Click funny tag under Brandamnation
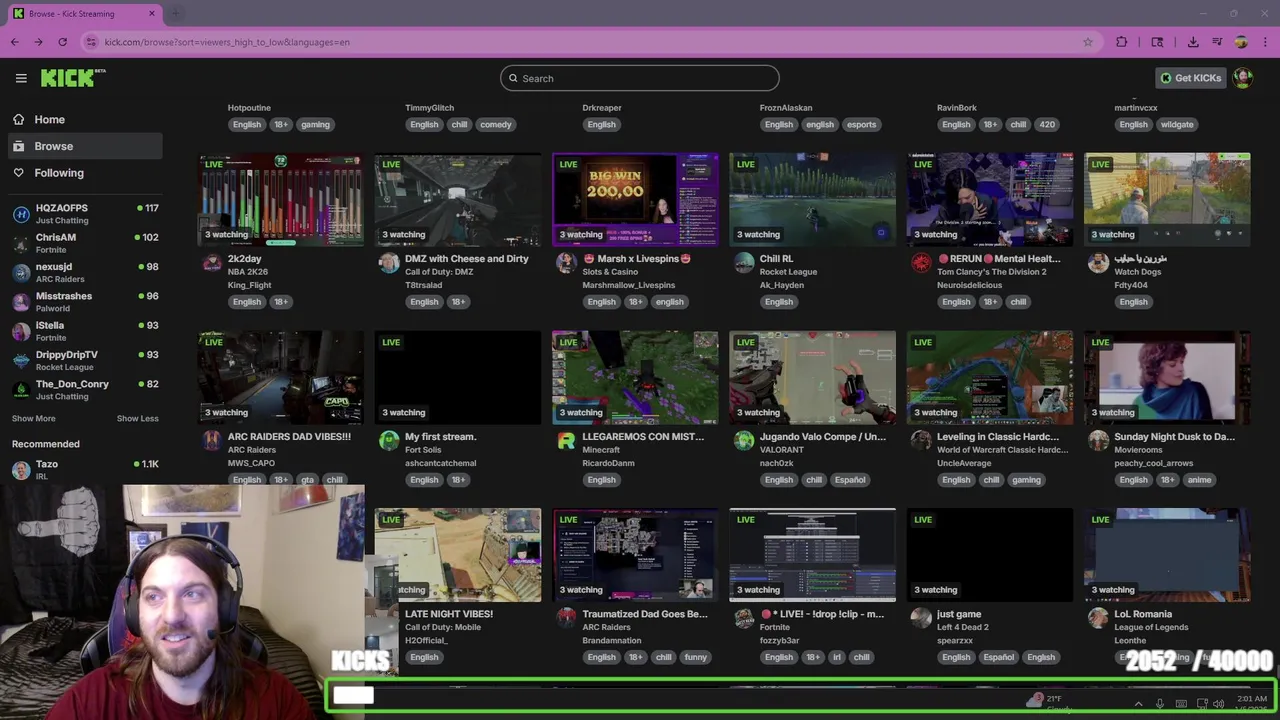This screenshot has width=1280, height=720. [x=696, y=657]
